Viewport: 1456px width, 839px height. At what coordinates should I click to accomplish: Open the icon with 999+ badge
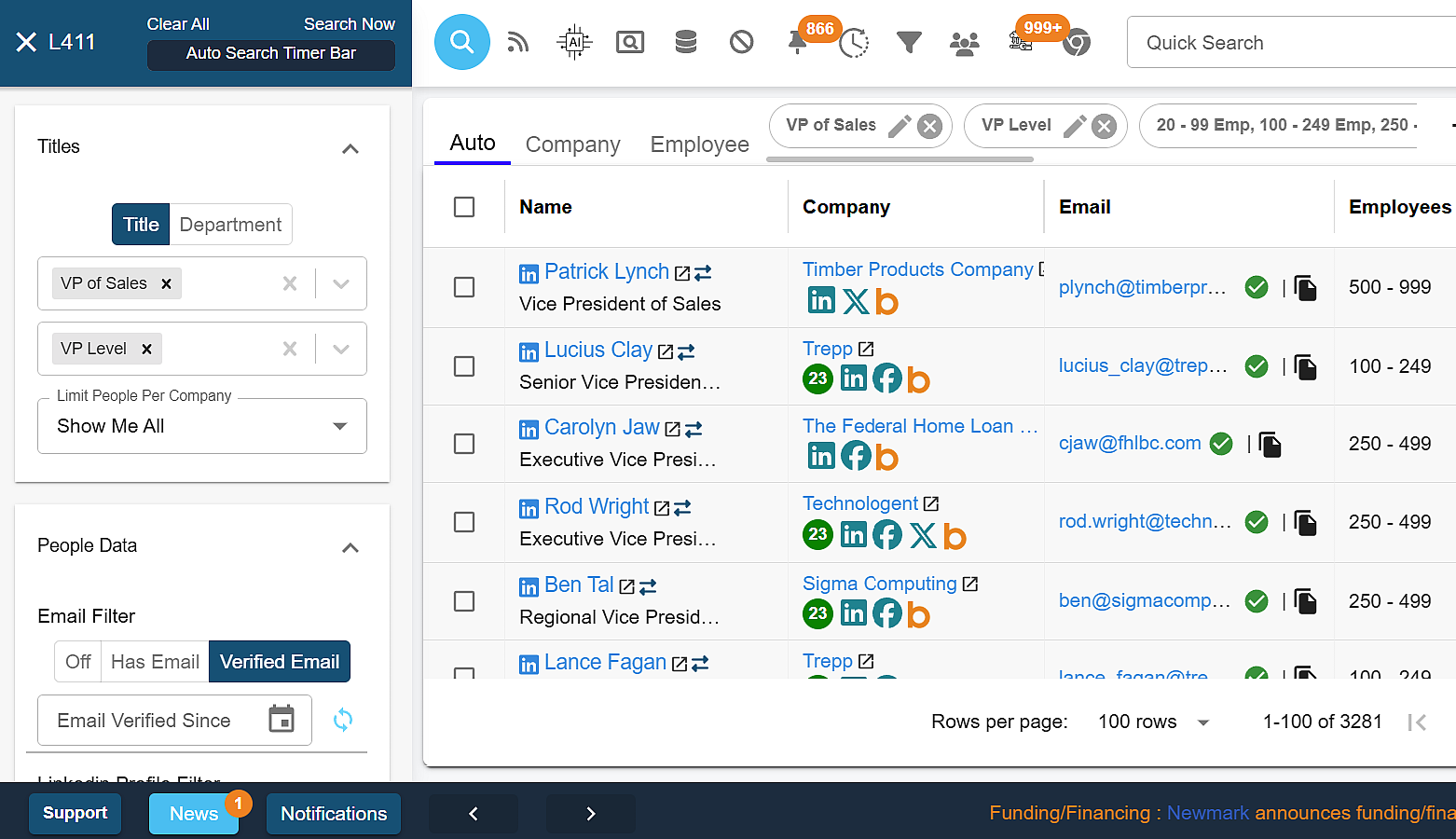pos(1021,42)
